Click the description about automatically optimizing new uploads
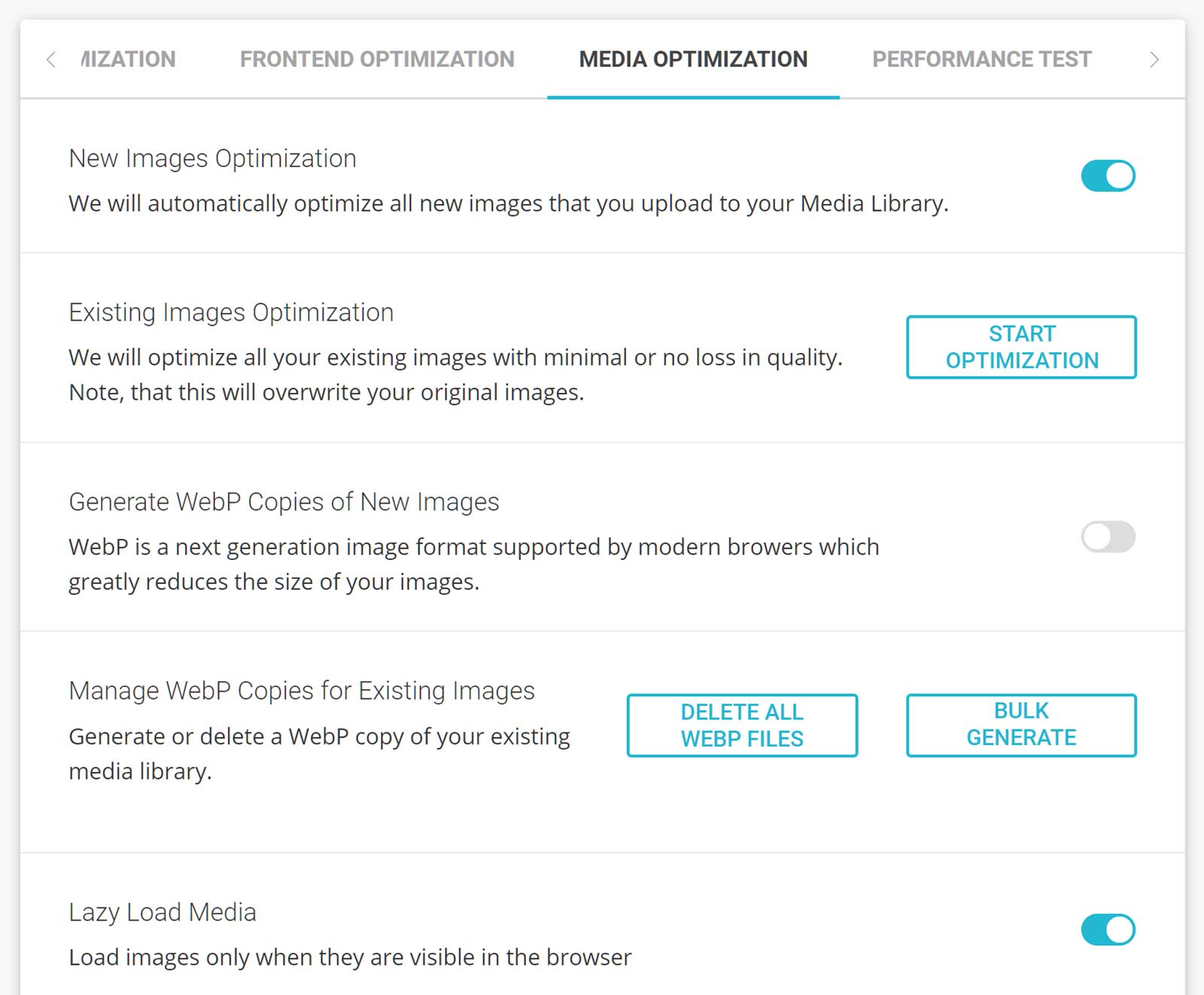 (x=508, y=204)
